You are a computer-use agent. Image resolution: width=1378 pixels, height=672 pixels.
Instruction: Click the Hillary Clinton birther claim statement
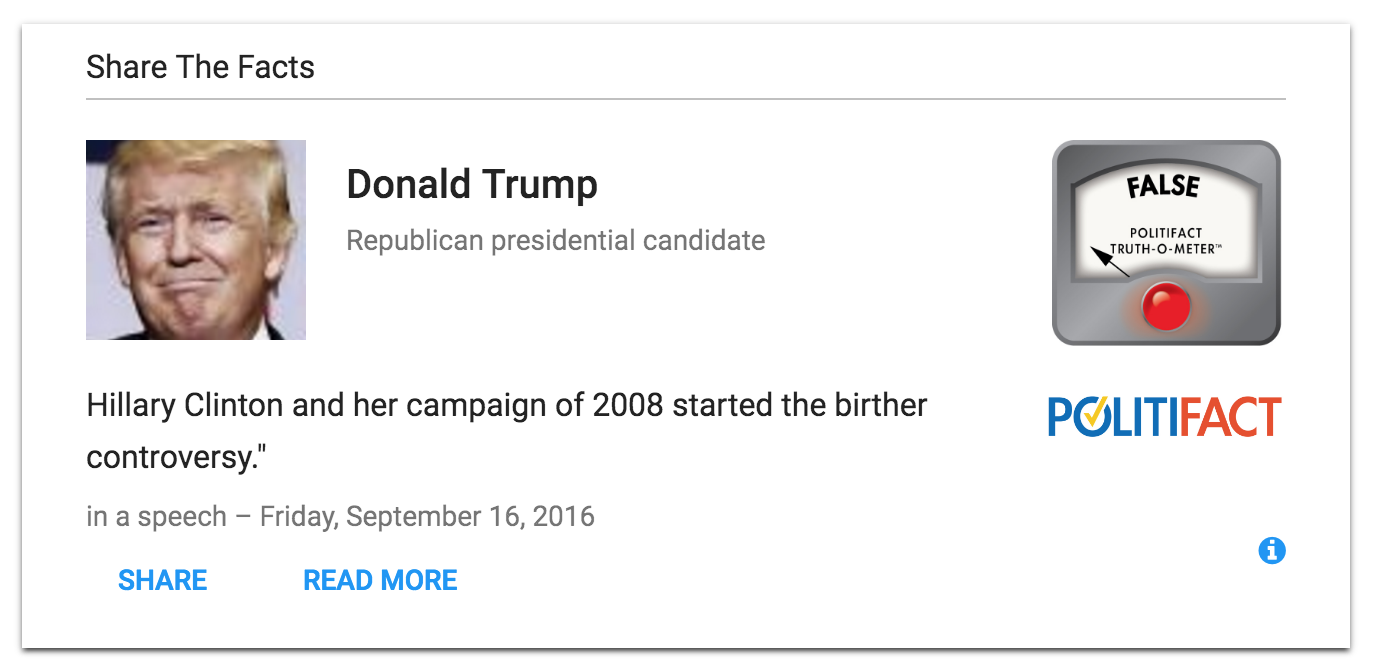tap(506, 406)
